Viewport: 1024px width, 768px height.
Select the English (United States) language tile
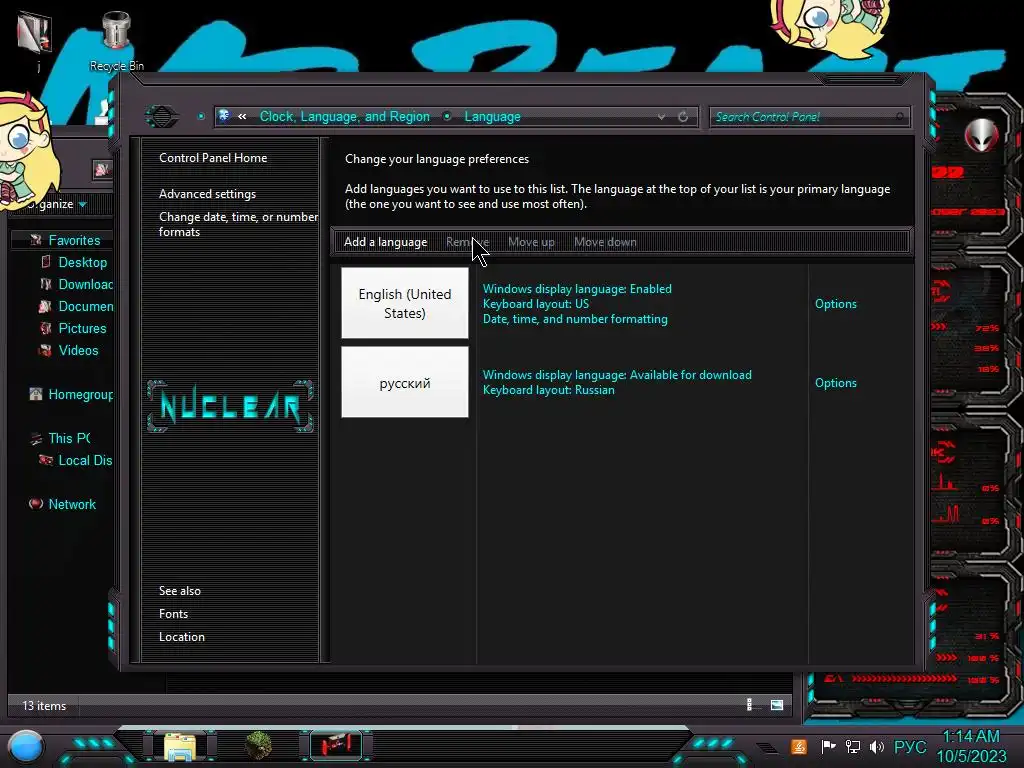[x=405, y=303]
